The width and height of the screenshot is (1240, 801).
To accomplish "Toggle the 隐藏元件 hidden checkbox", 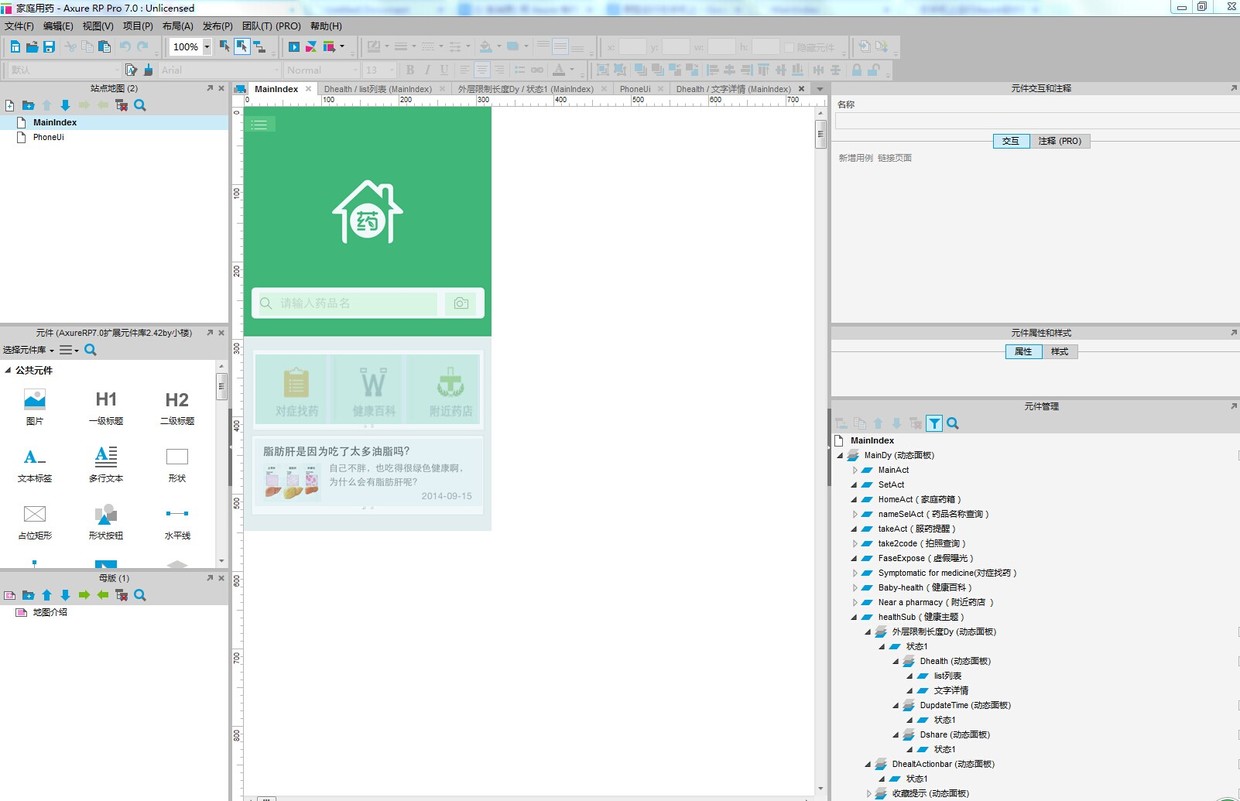I will coord(790,47).
